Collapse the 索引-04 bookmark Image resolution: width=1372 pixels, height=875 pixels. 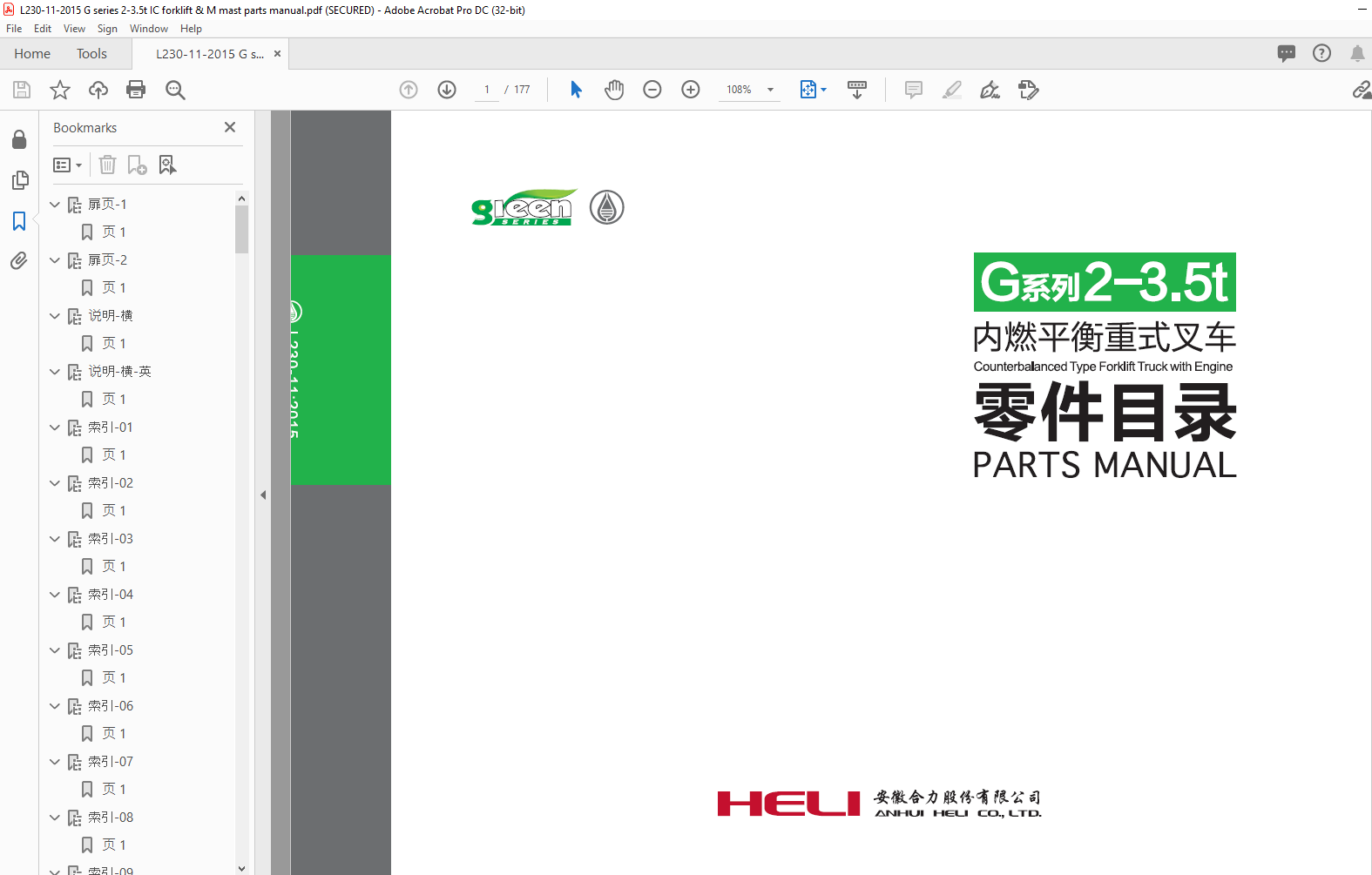click(55, 595)
